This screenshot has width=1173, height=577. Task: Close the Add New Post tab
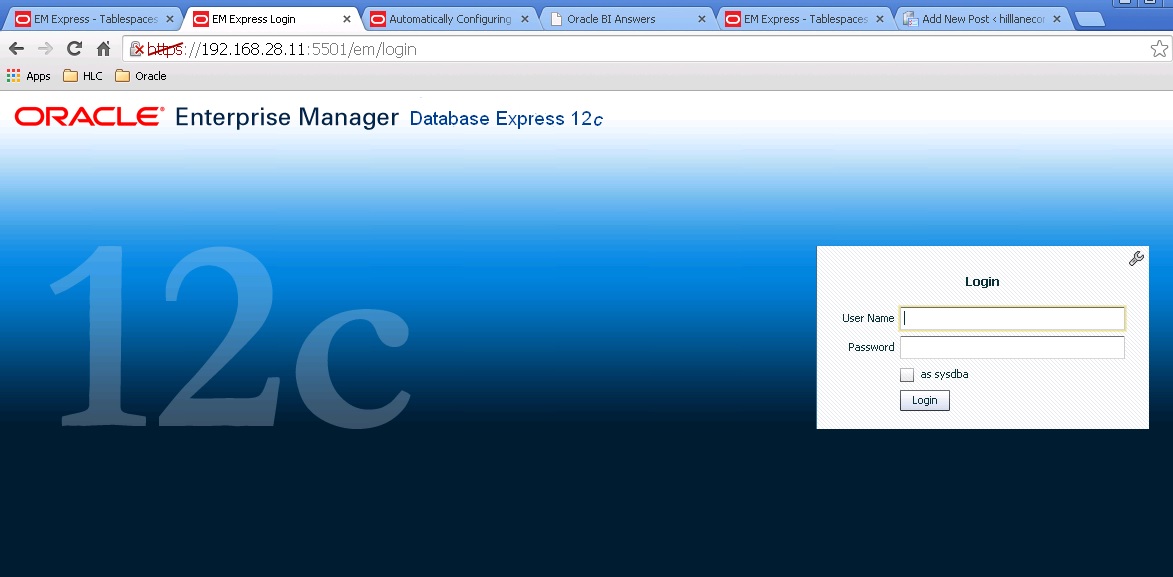1056,19
